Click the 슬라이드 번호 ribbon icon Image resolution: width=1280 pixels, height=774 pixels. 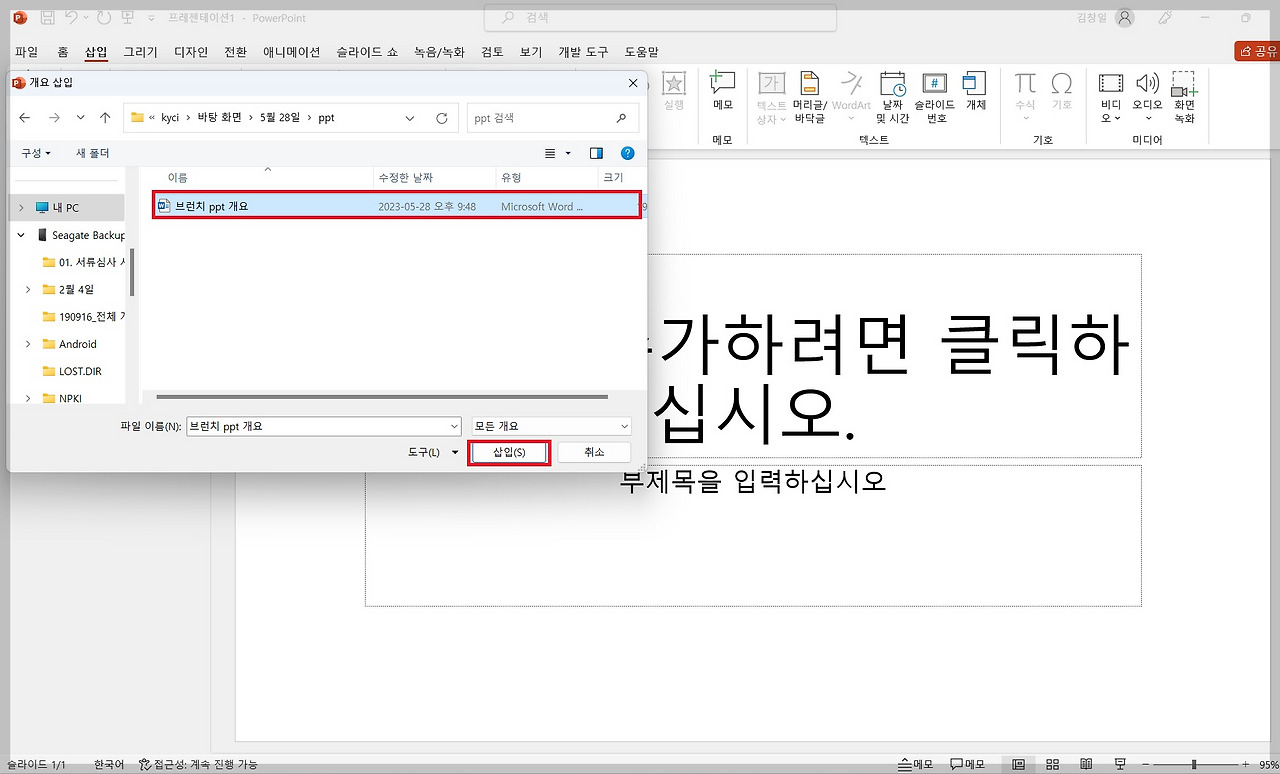click(934, 97)
